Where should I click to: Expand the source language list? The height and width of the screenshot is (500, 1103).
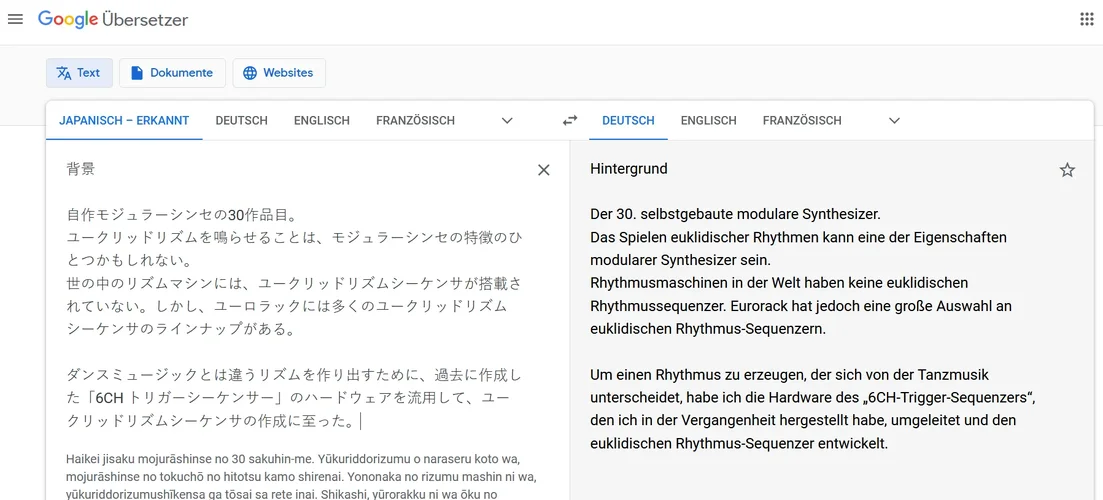[507, 120]
